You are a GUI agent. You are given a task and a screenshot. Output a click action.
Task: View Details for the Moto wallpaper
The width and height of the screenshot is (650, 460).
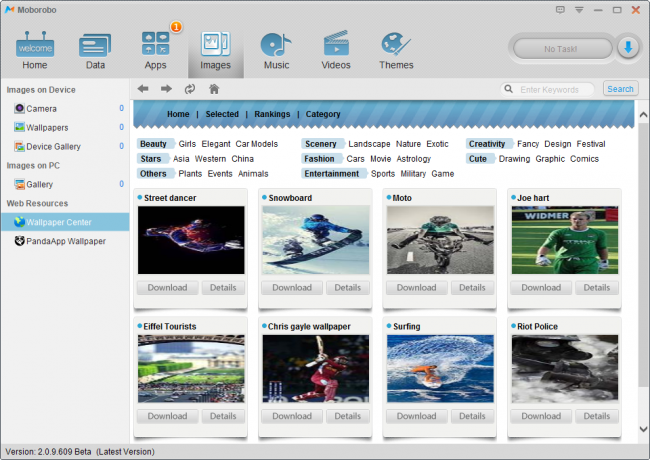point(472,288)
